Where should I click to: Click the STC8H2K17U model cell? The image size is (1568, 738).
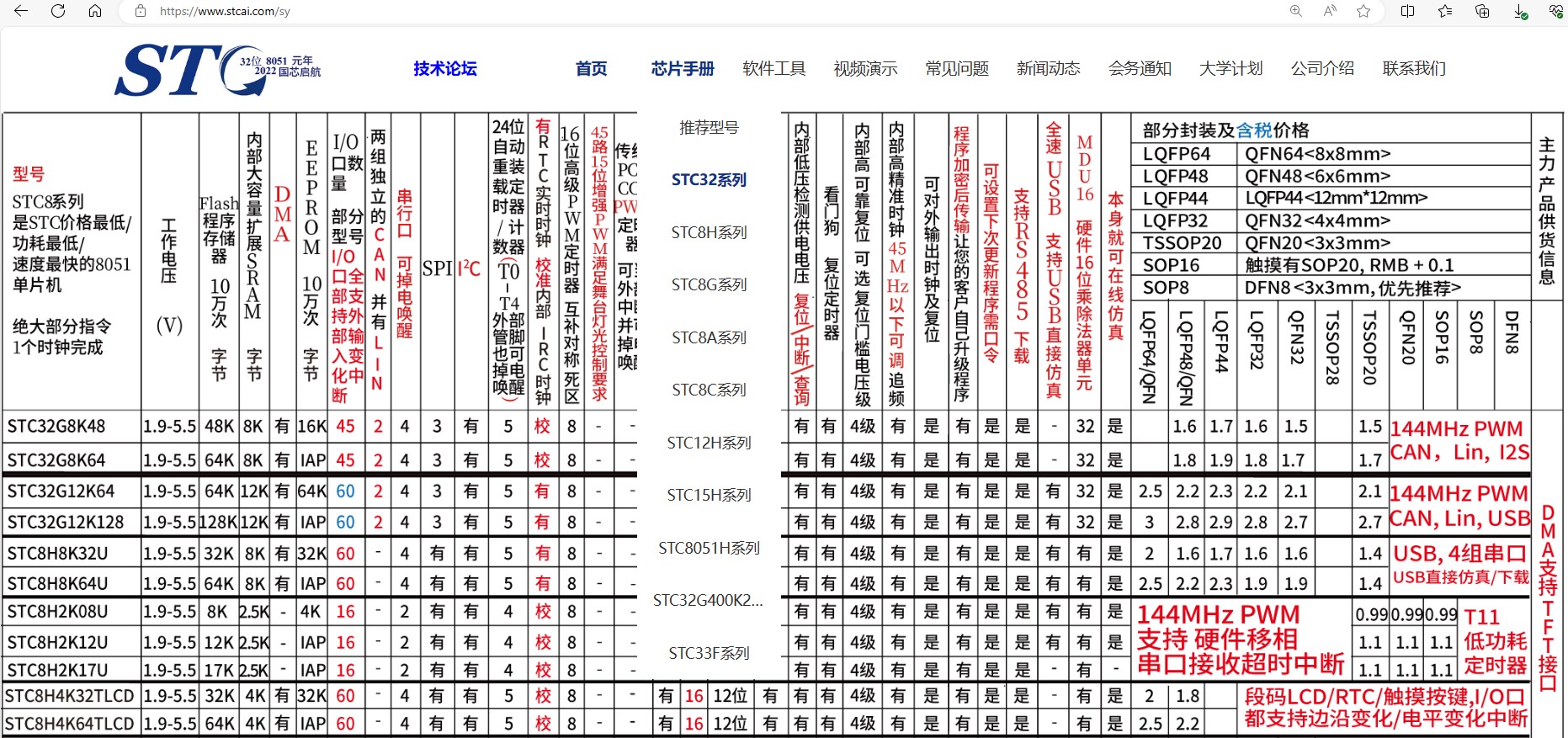point(57,671)
